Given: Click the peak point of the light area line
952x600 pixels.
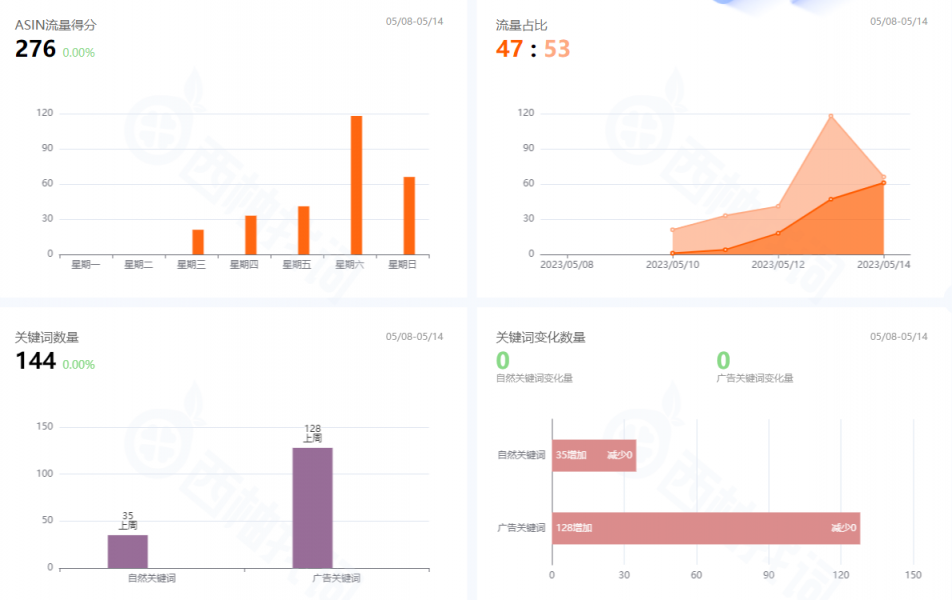Looking at the screenshot, I should [831, 116].
